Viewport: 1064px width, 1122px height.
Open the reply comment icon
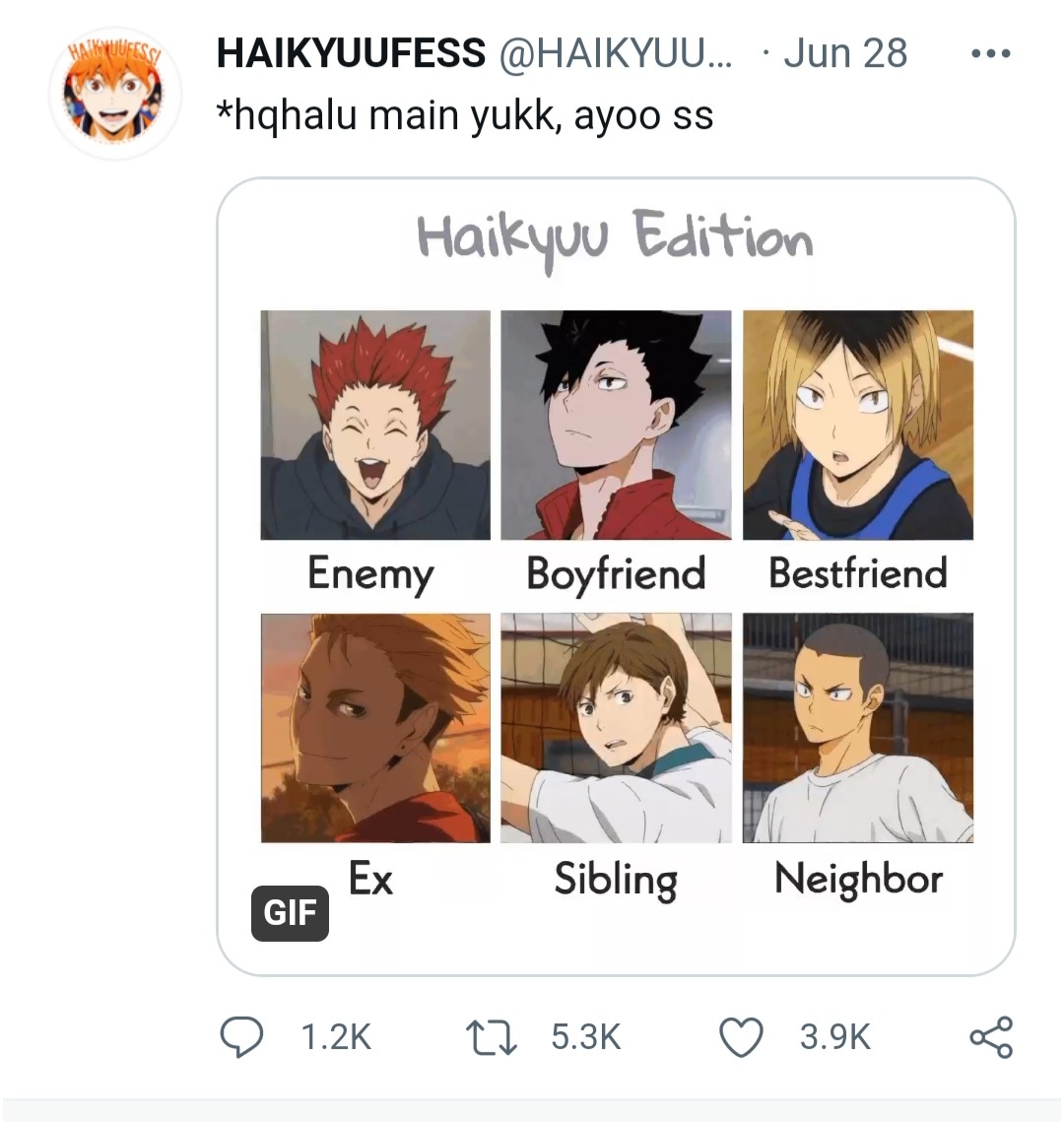tap(241, 1037)
